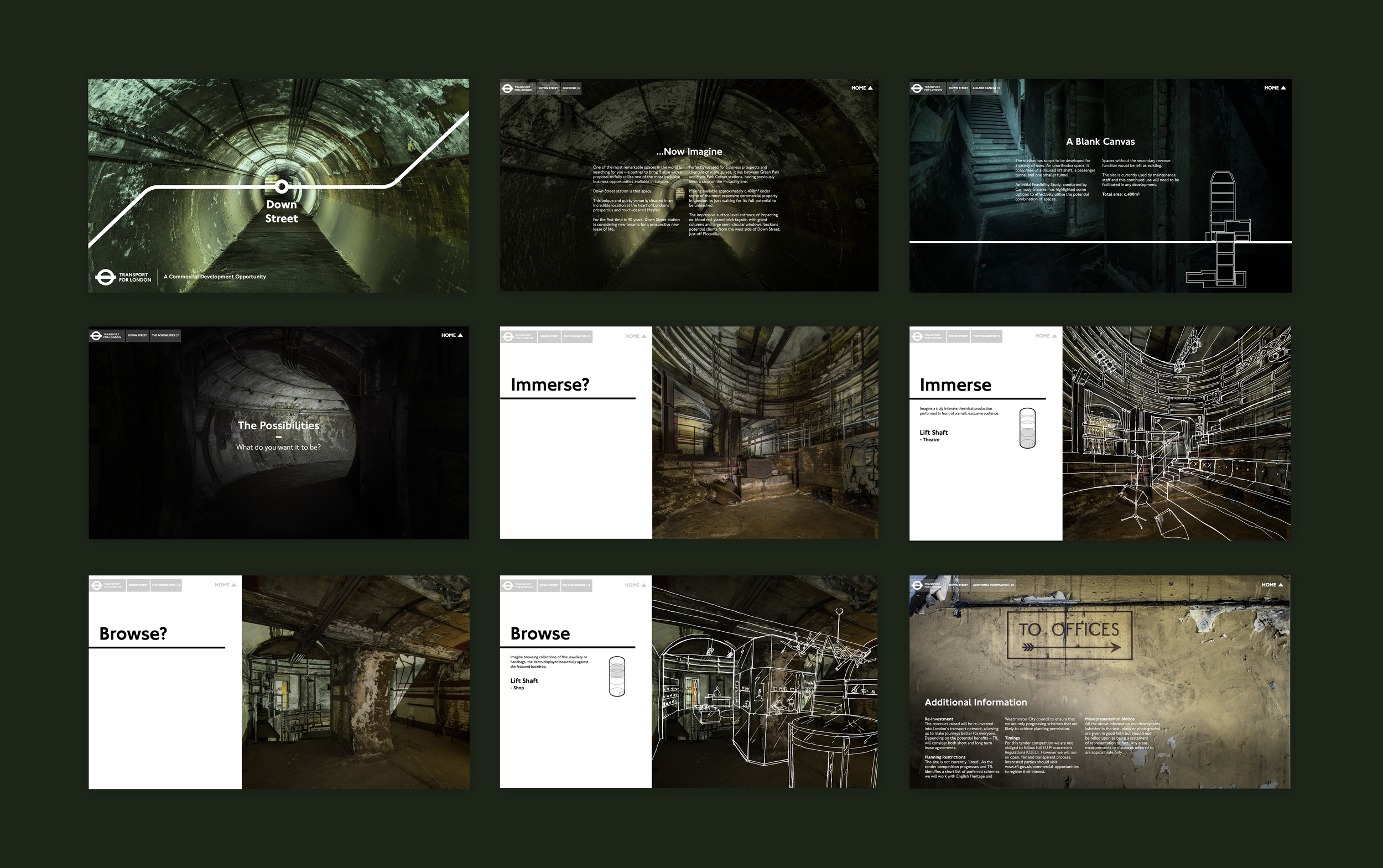
Task: Click the TfL roundel logo on the cover slide
Action: (105, 277)
